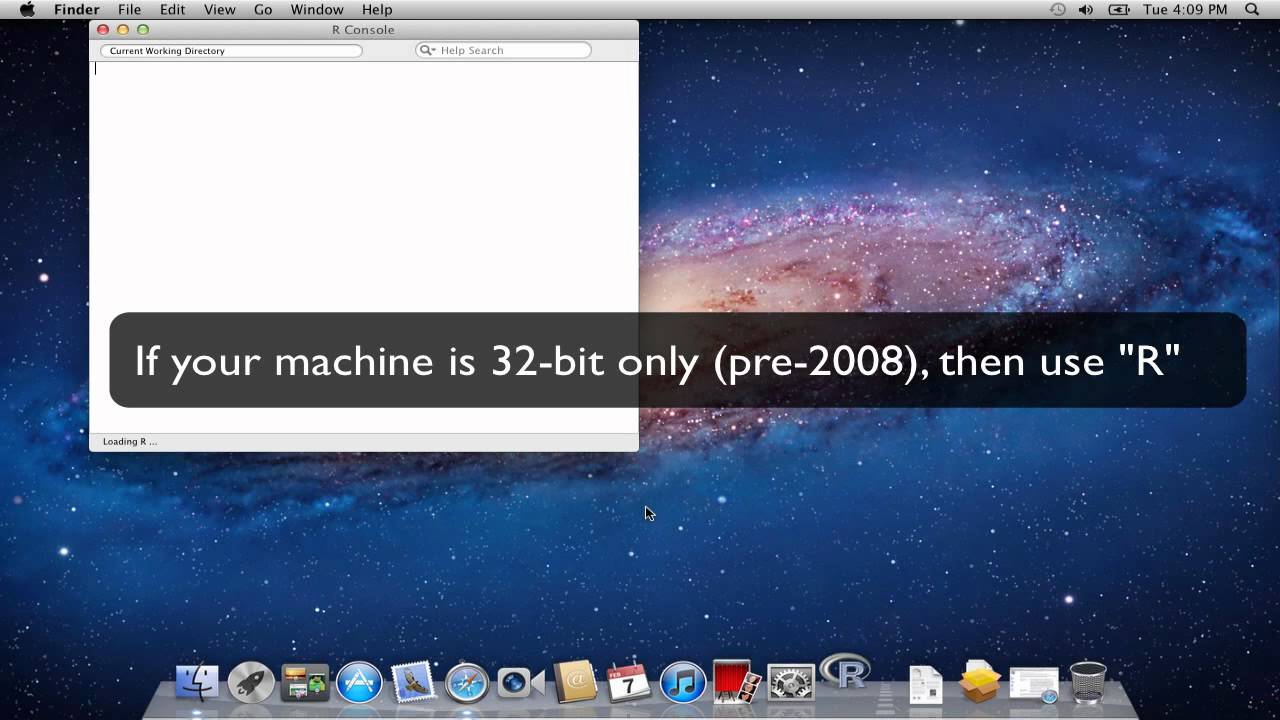The height and width of the screenshot is (720, 1280).
Task: Click the battery status icon
Action: click(x=1119, y=9)
